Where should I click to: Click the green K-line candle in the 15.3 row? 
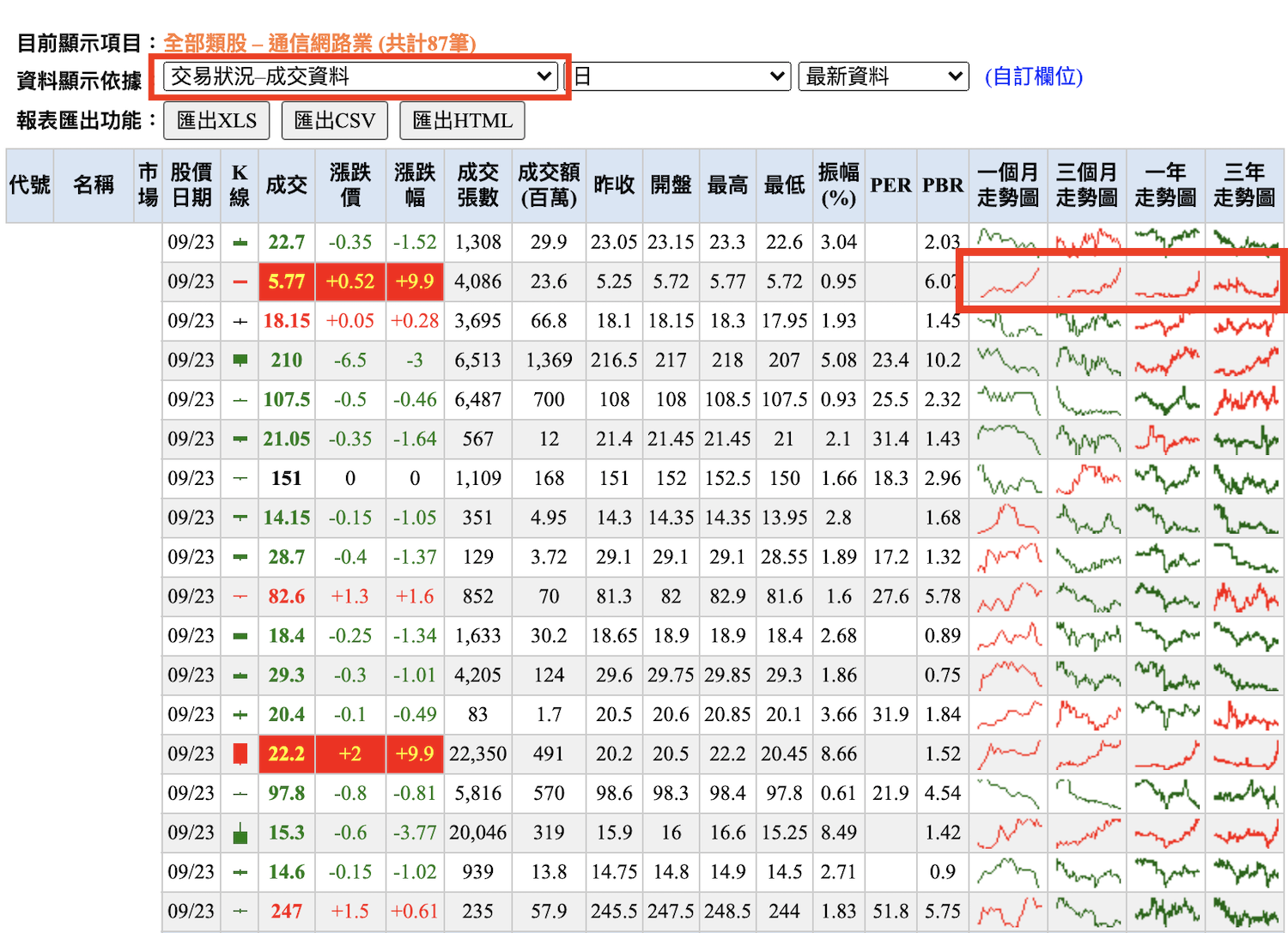coord(240,833)
